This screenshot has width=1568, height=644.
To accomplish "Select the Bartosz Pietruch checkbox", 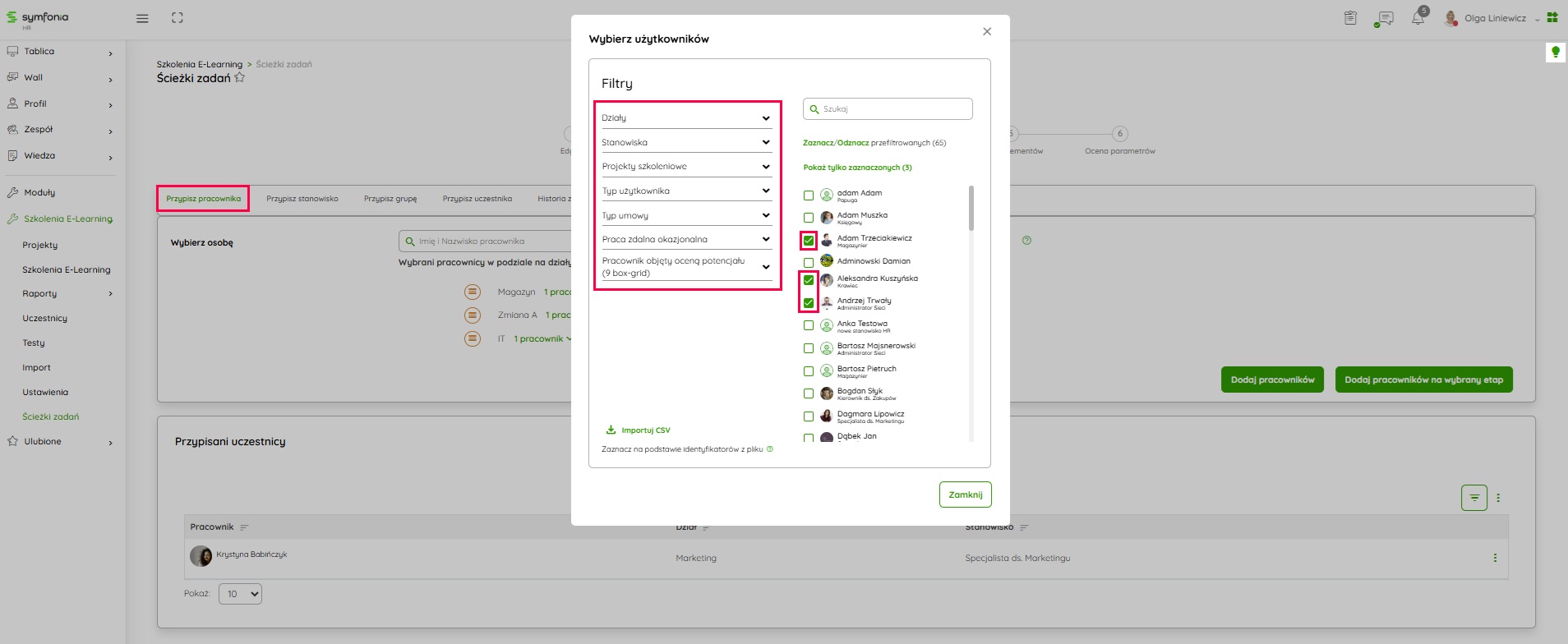I will (809, 371).
